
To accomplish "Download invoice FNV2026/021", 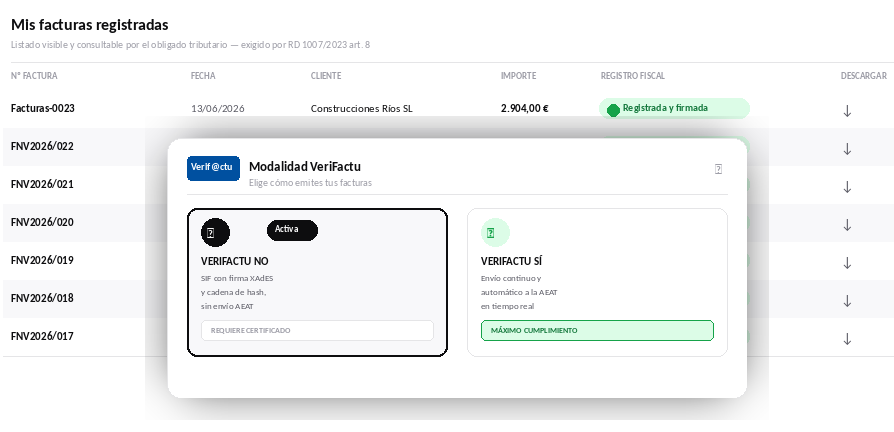I will coord(847,187).
